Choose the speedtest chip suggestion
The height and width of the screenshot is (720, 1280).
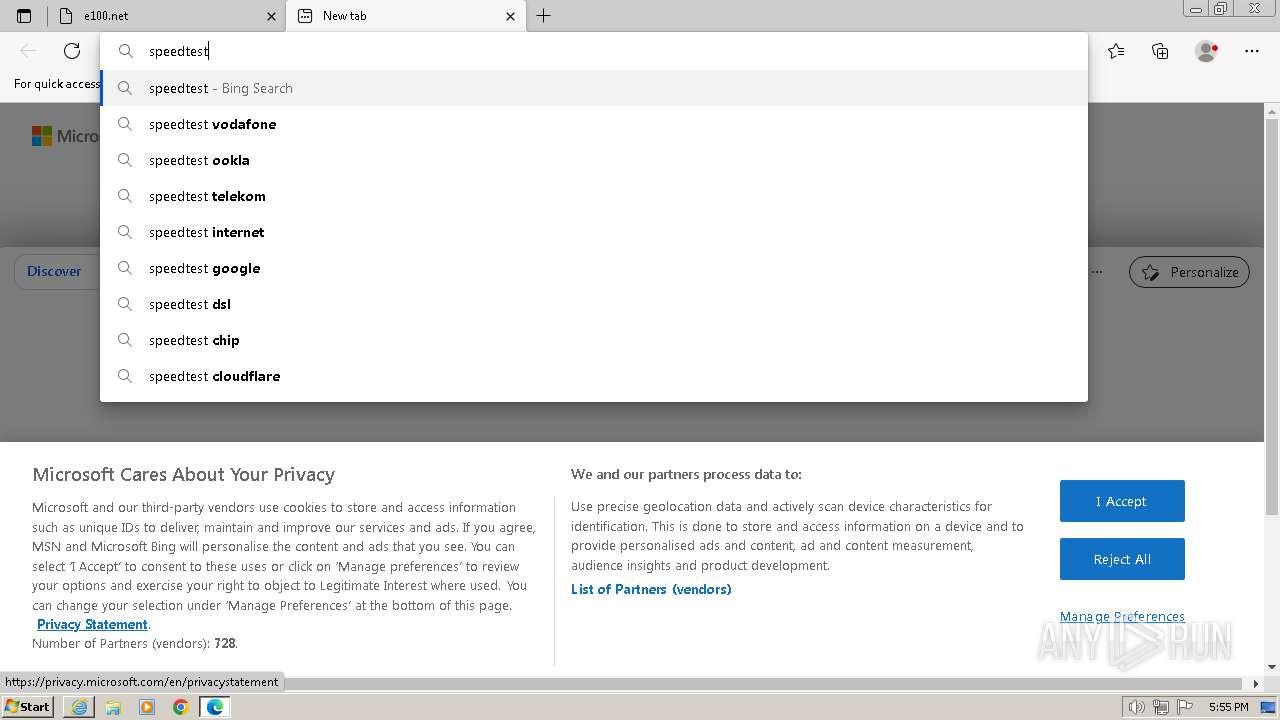click(x=594, y=340)
